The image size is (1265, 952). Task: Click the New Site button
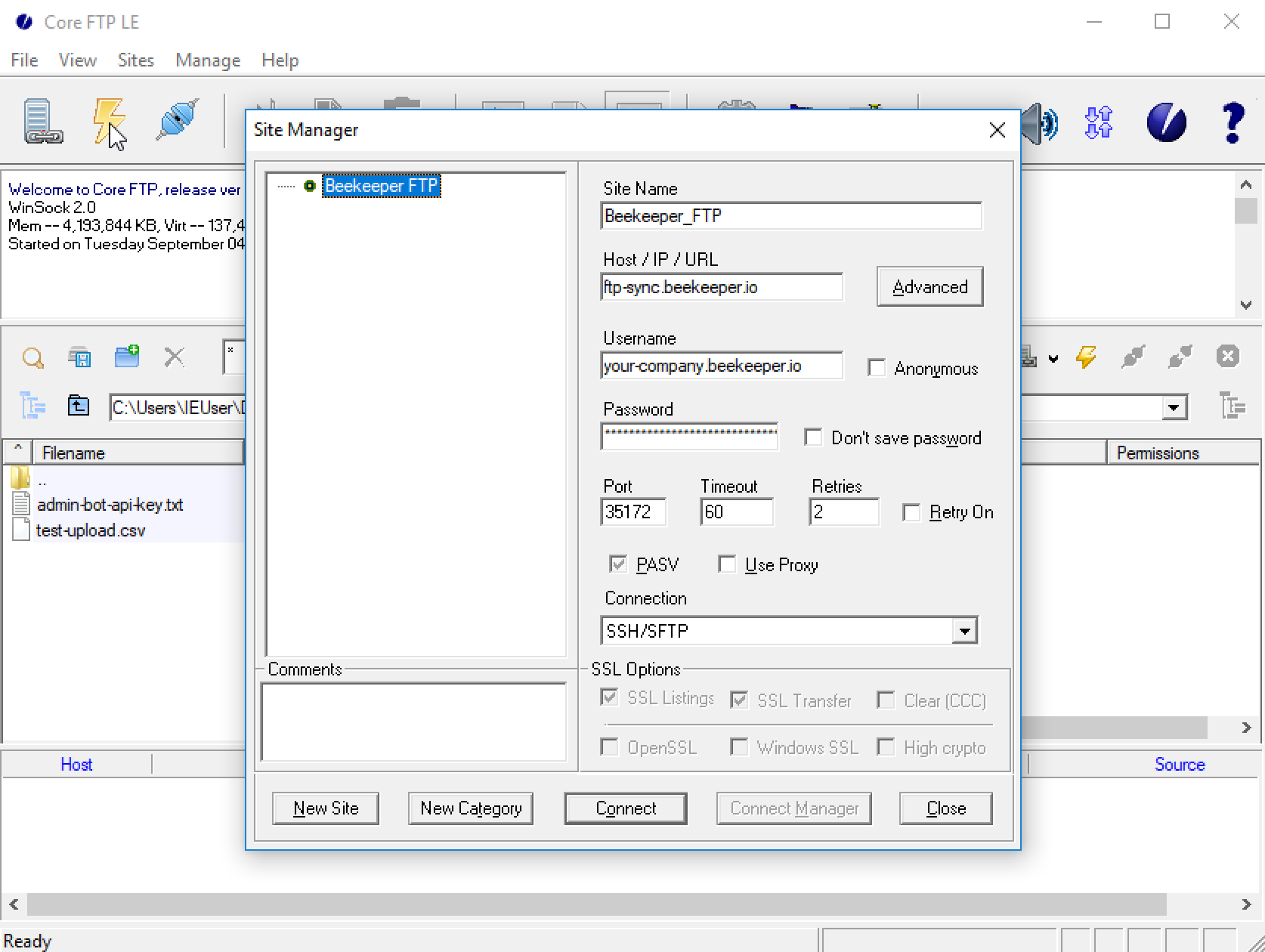(x=326, y=808)
